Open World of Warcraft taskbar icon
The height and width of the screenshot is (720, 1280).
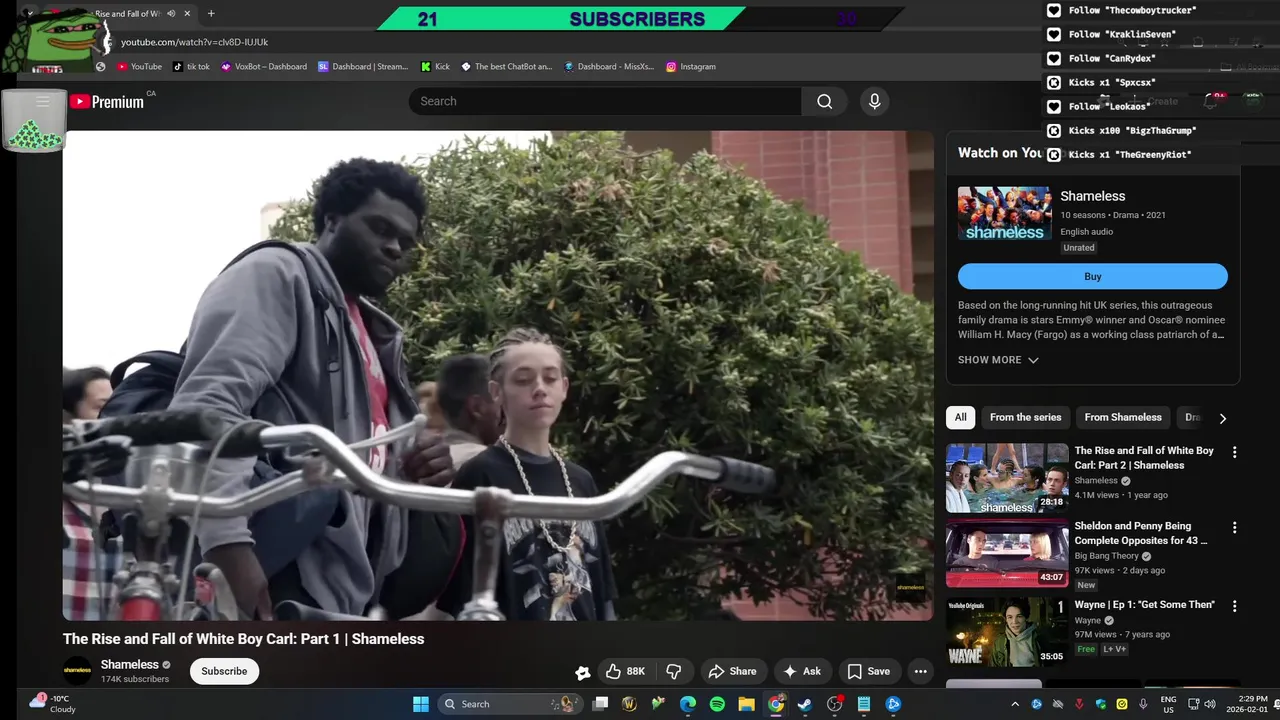click(629, 704)
